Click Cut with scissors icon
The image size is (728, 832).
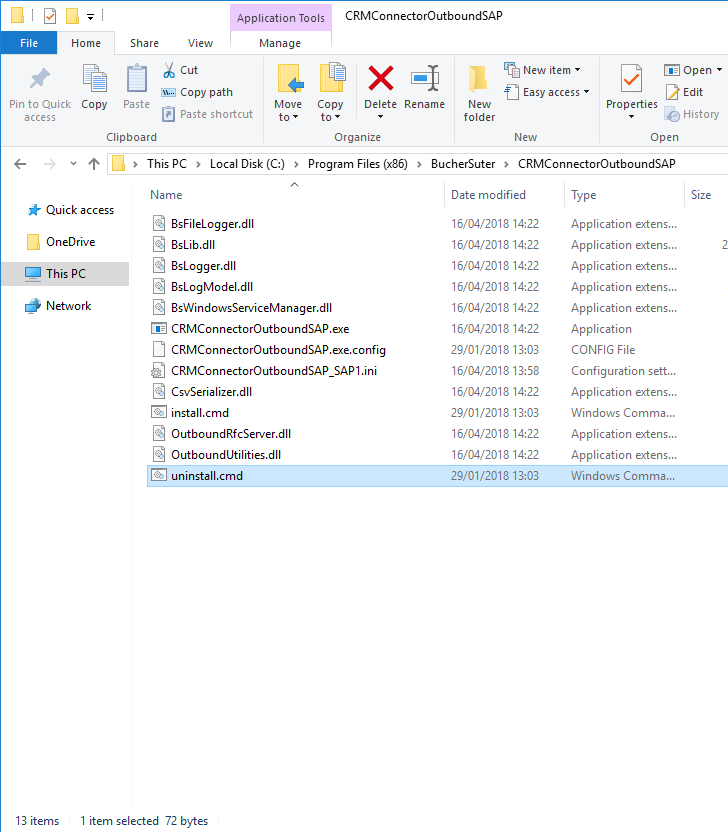[180, 70]
